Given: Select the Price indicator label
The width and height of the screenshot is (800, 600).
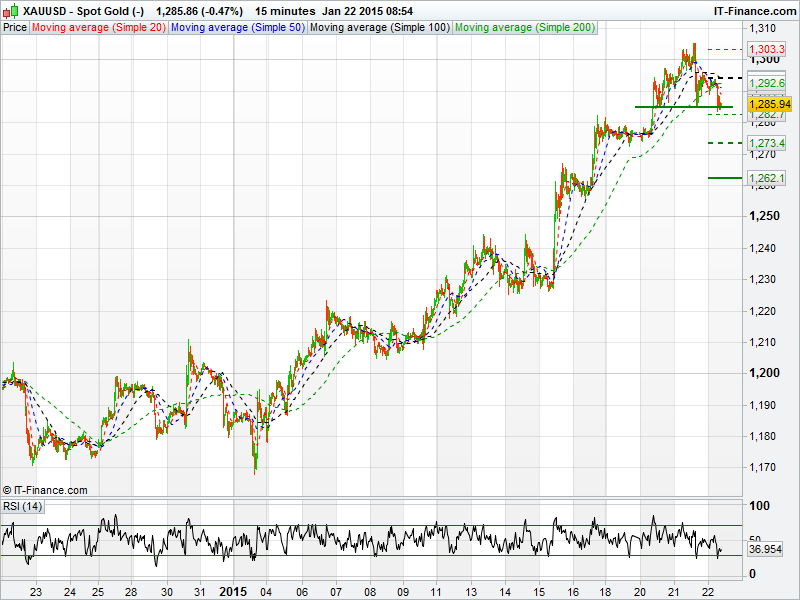Looking at the screenshot, I should [x=15, y=27].
